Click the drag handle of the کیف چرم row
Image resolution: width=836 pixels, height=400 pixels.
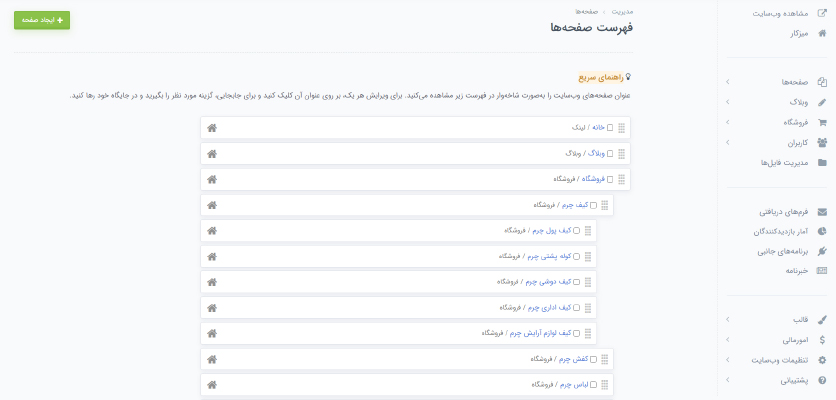pos(605,205)
